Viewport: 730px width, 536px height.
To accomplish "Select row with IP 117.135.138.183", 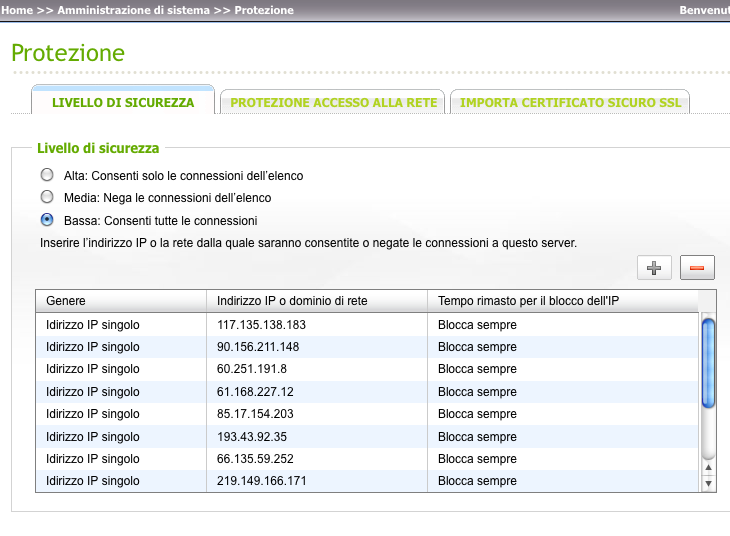I will pos(261,325).
